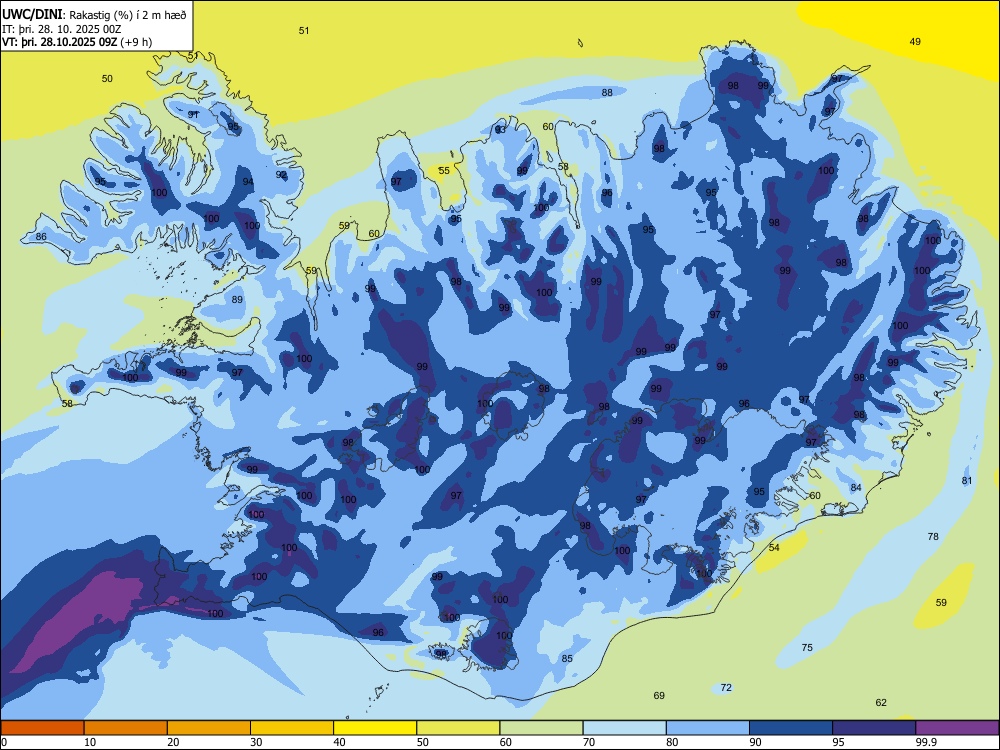Click the value '69' in the southern sea
Screen dimensions: 1000x750
click(659, 696)
